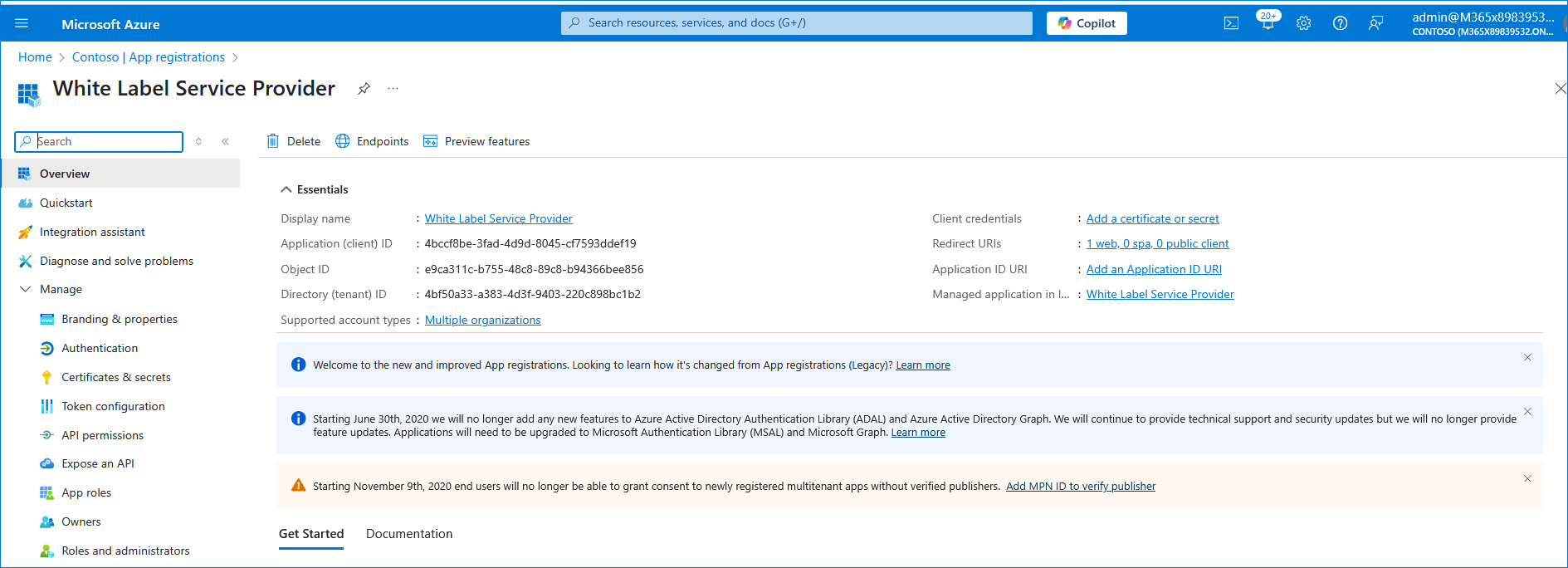Collapse the Essentials section
Screen dimensions: 1568x568
coord(286,189)
